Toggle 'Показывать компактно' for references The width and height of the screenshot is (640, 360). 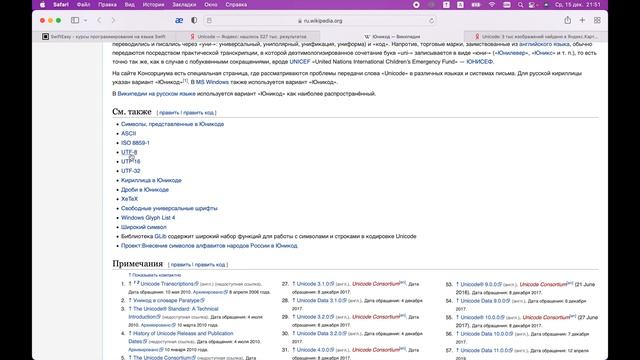point(156,275)
